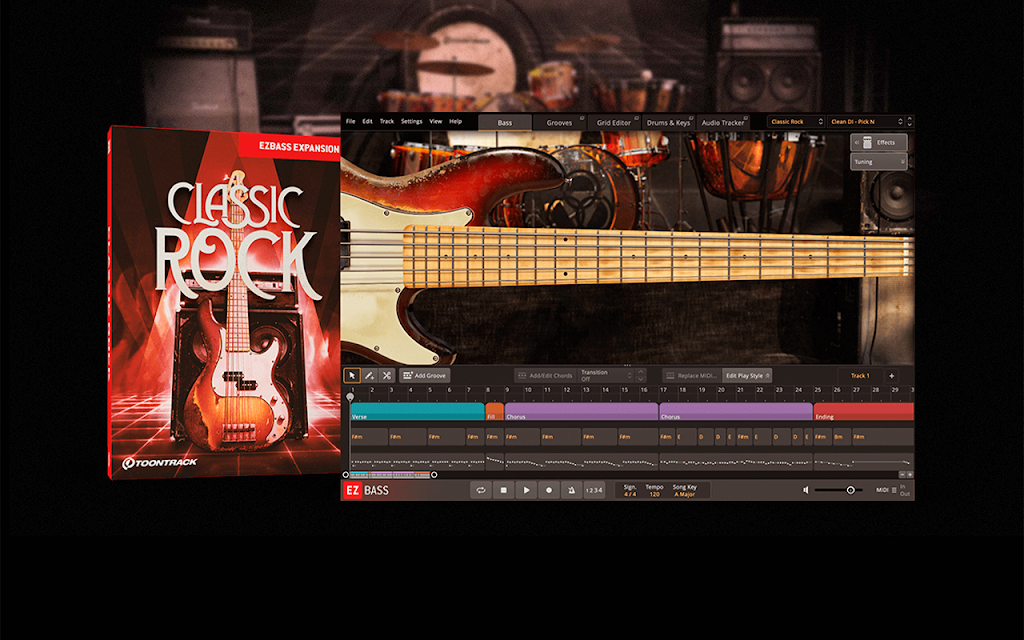
Task: Expand the Tuning panel
Action: 878,162
